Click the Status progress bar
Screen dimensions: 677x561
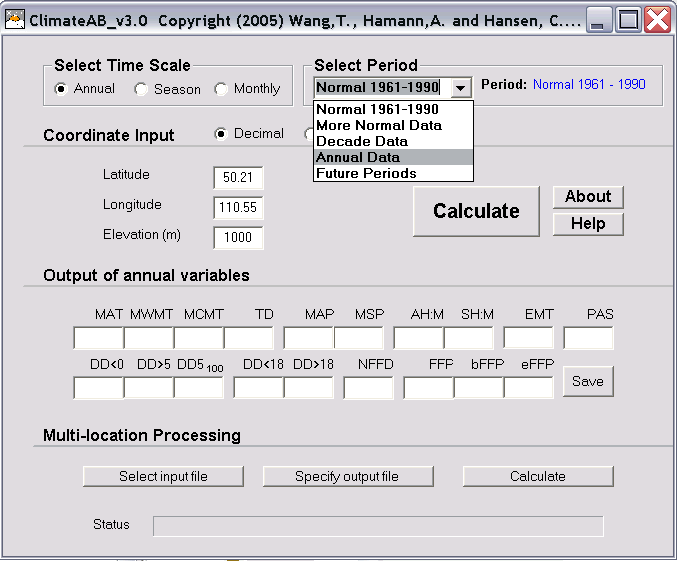pos(378,526)
